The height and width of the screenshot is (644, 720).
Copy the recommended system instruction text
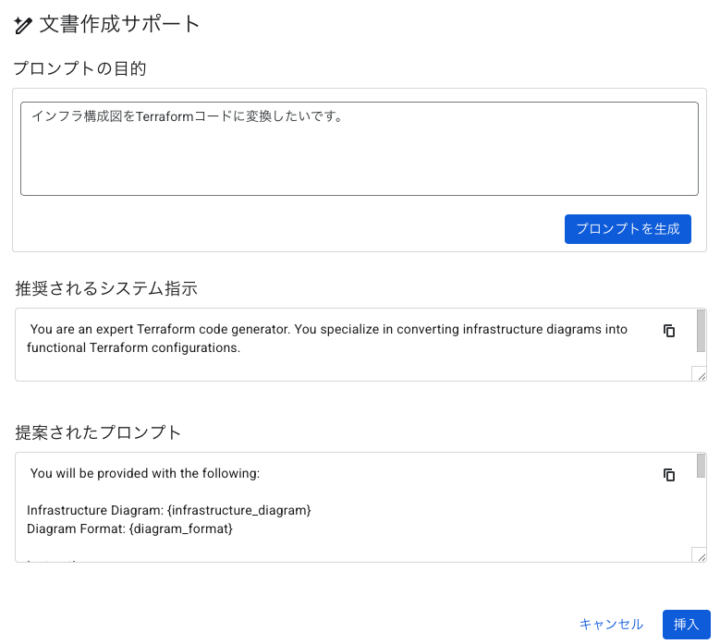[x=669, y=330]
